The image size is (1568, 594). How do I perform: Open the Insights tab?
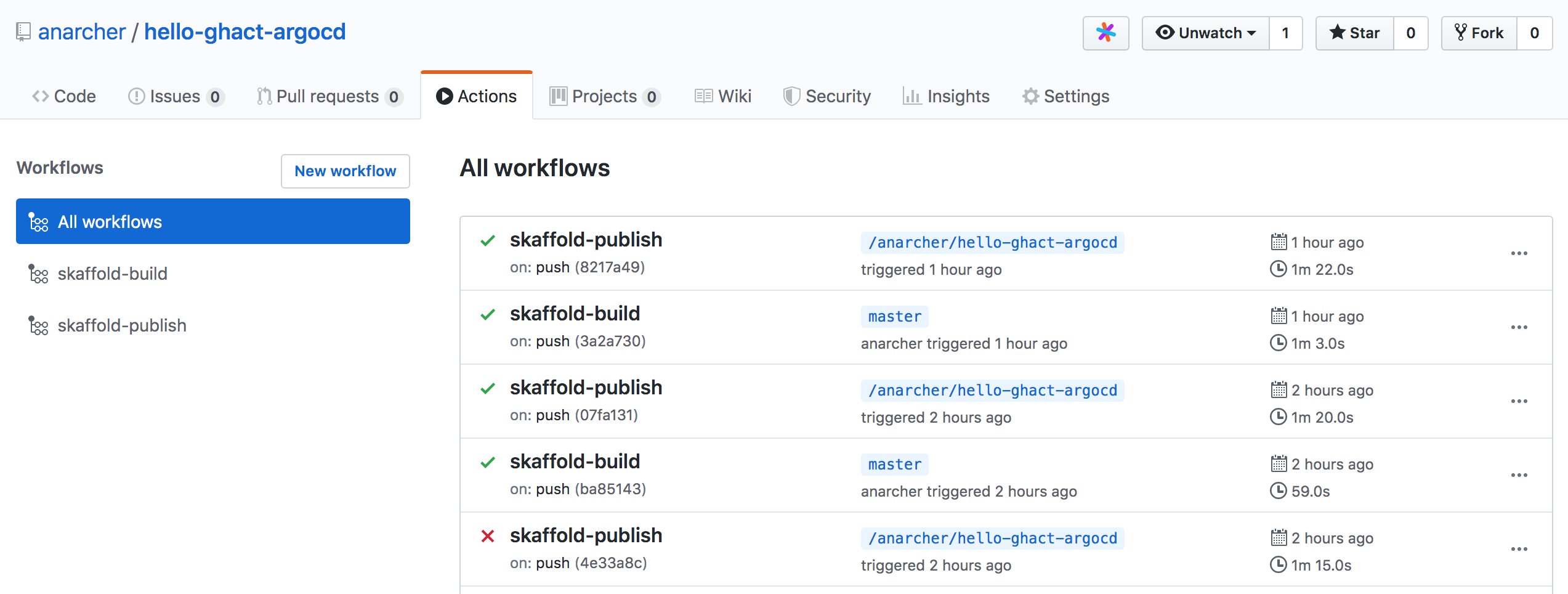(x=946, y=96)
